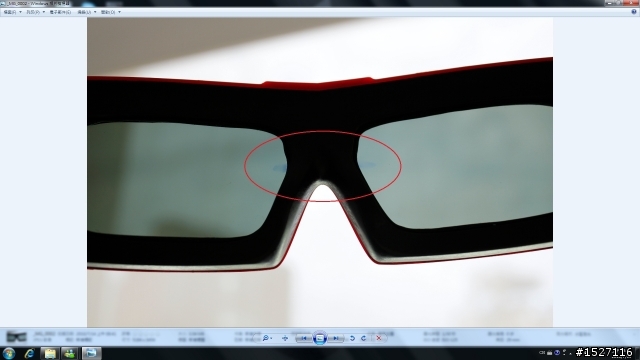Click the E-mail menu item

[x=60, y=12]
